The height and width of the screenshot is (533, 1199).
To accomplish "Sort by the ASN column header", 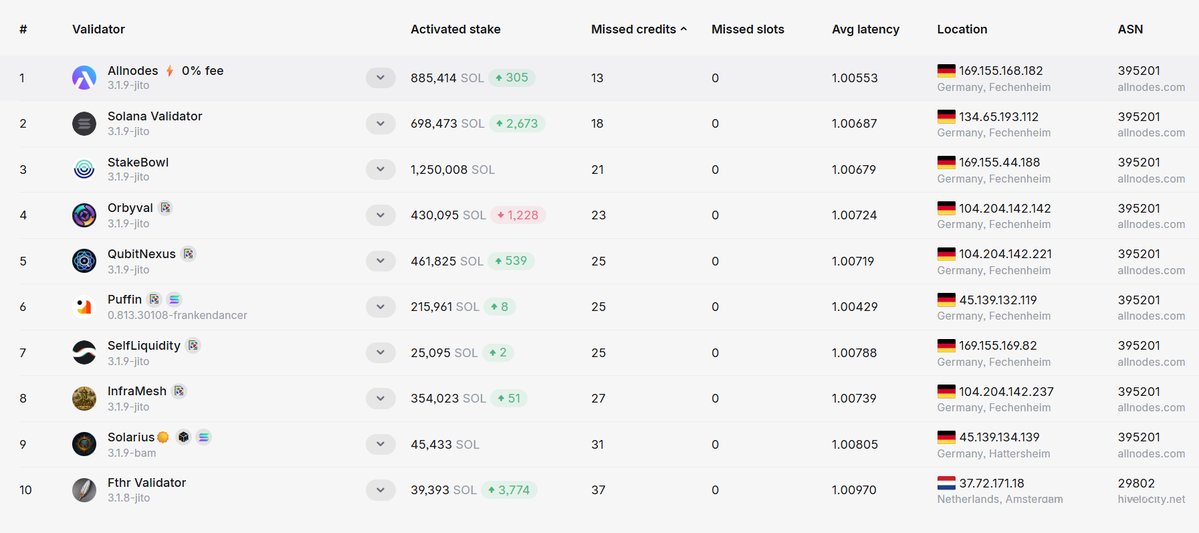I will [x=1130, y=29].
